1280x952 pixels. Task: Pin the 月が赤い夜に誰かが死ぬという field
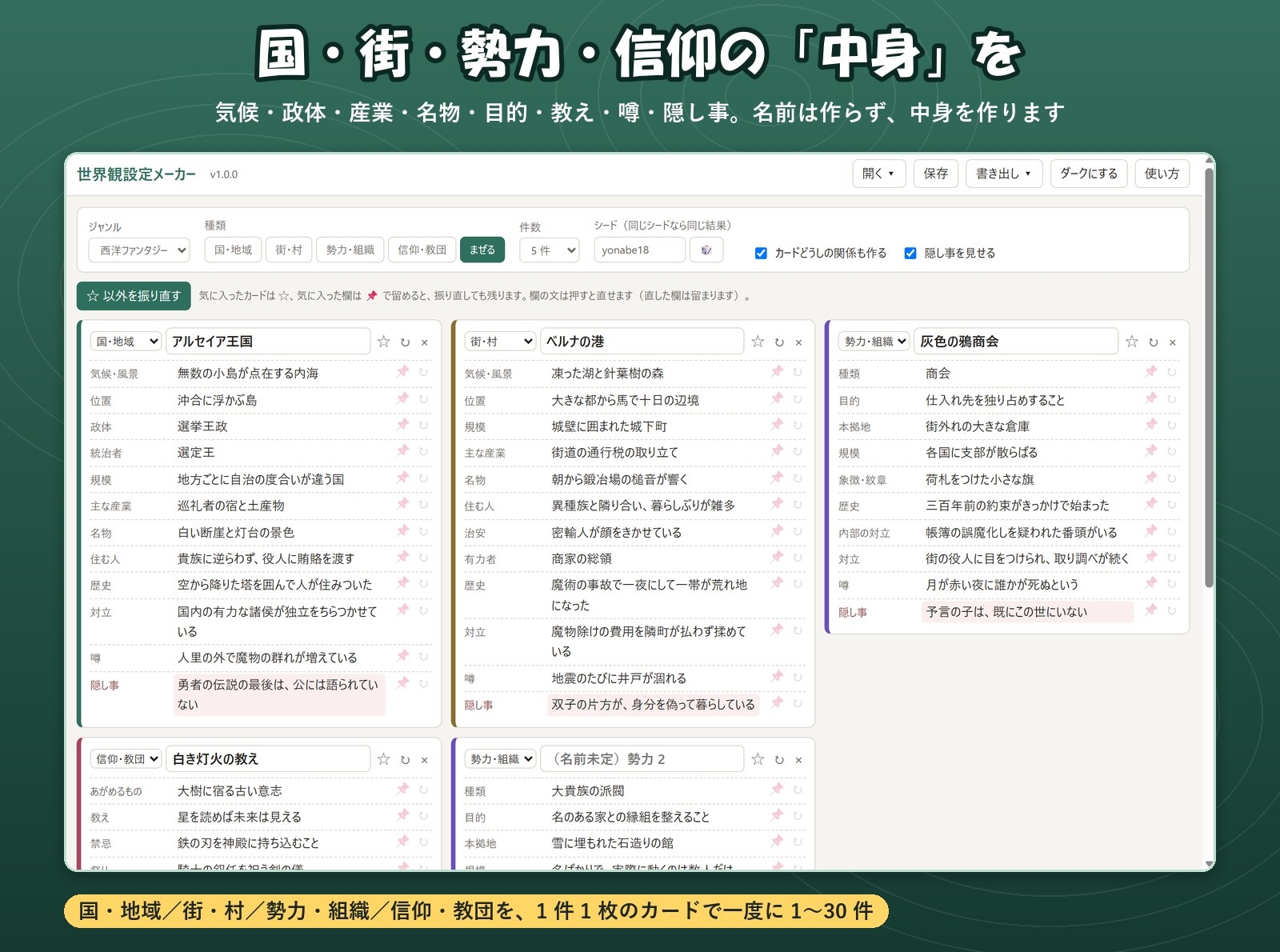(x=1151, y=583)
